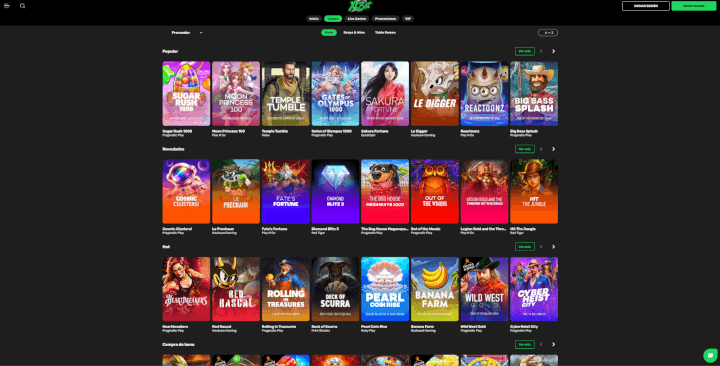The width and height of the screenshot is (720, 366).
Task: Open Fate's Fortune game thumbnail
Action: point(286,191)
